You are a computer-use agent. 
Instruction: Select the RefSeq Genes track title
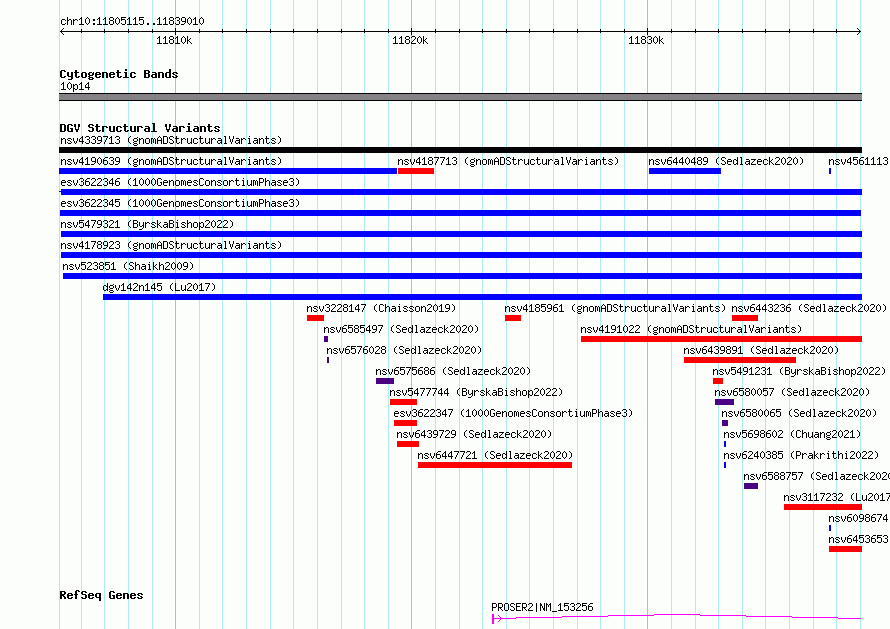coord(101,596)
